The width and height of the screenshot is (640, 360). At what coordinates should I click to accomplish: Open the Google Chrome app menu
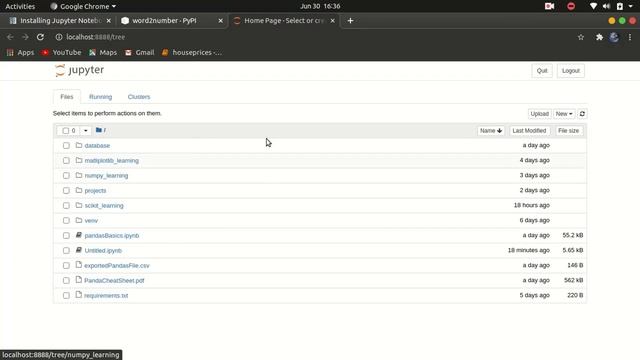point(83,6)
